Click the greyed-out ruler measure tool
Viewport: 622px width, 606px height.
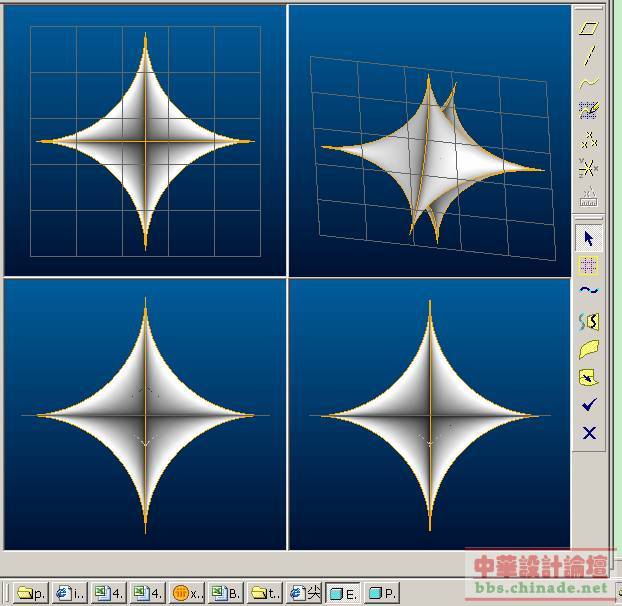(x=589, y=197)
